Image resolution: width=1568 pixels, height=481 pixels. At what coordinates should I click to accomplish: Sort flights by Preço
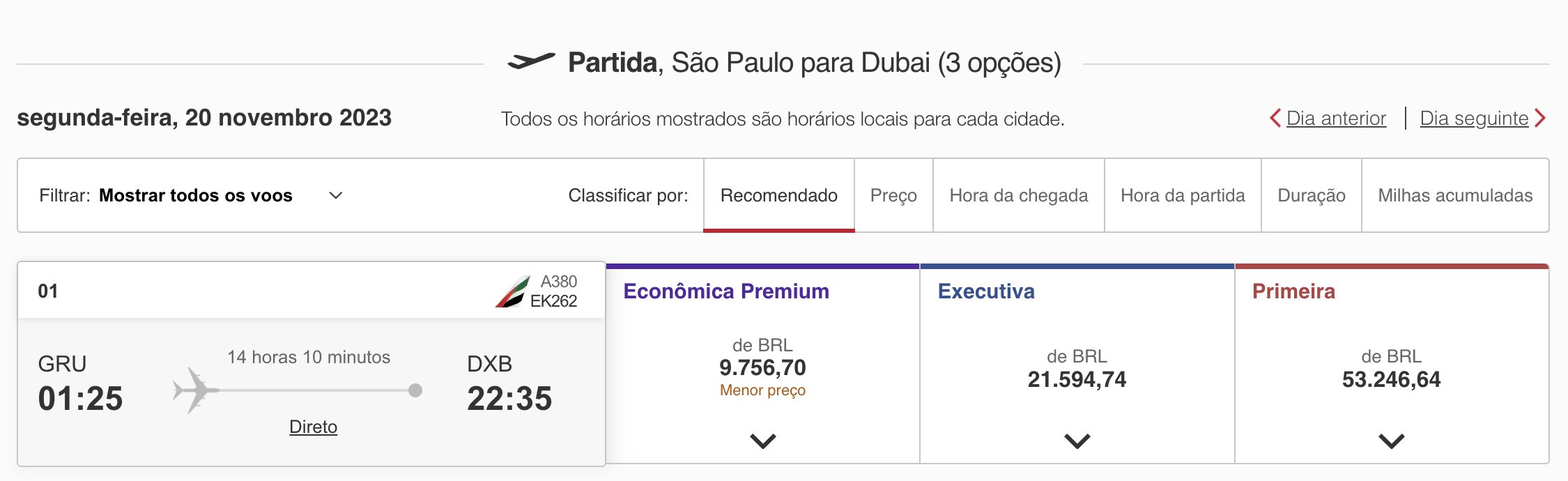(893, 195)
